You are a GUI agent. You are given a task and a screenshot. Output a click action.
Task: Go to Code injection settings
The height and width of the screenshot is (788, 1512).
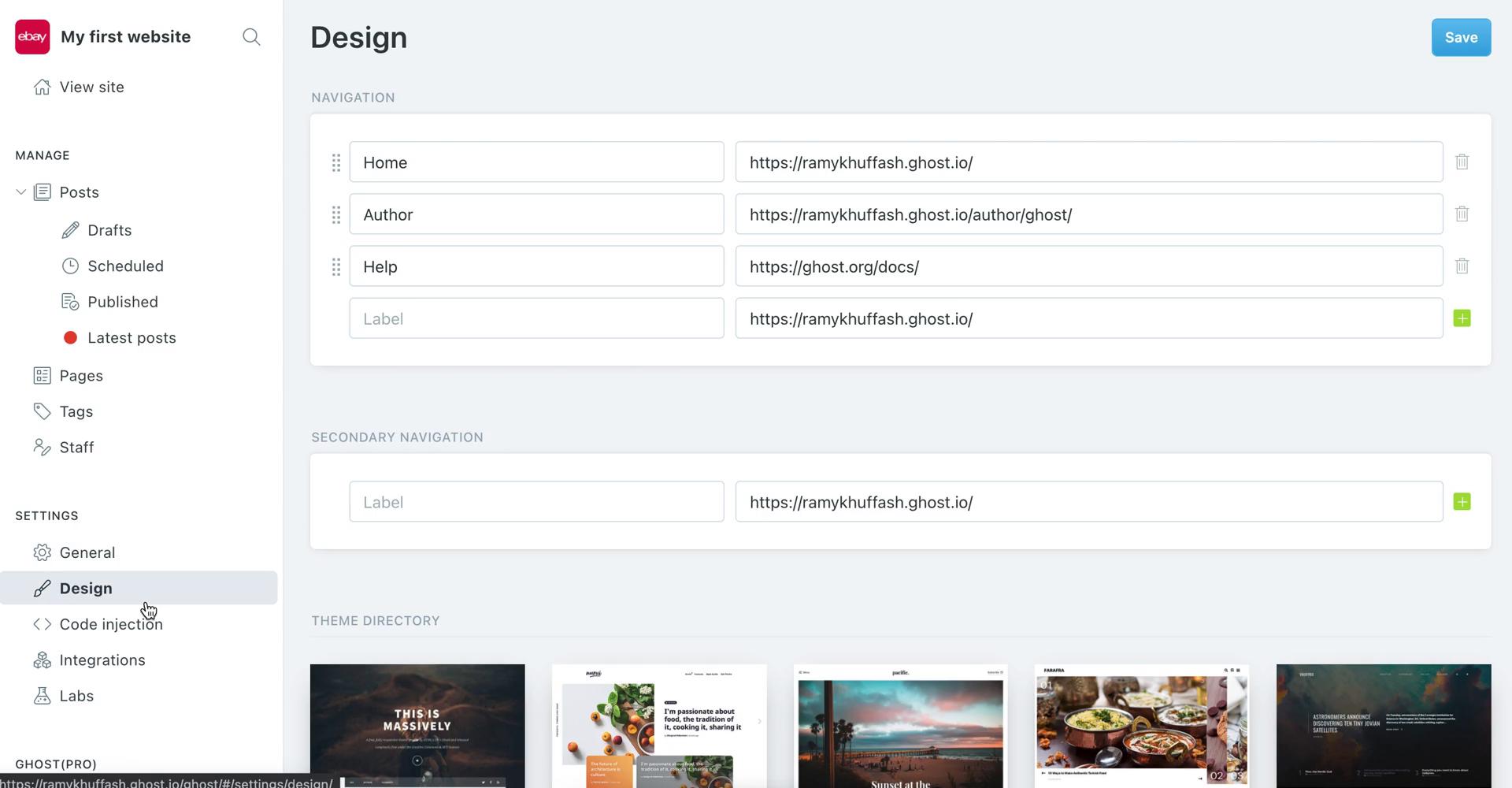click(x=111, y=624)
